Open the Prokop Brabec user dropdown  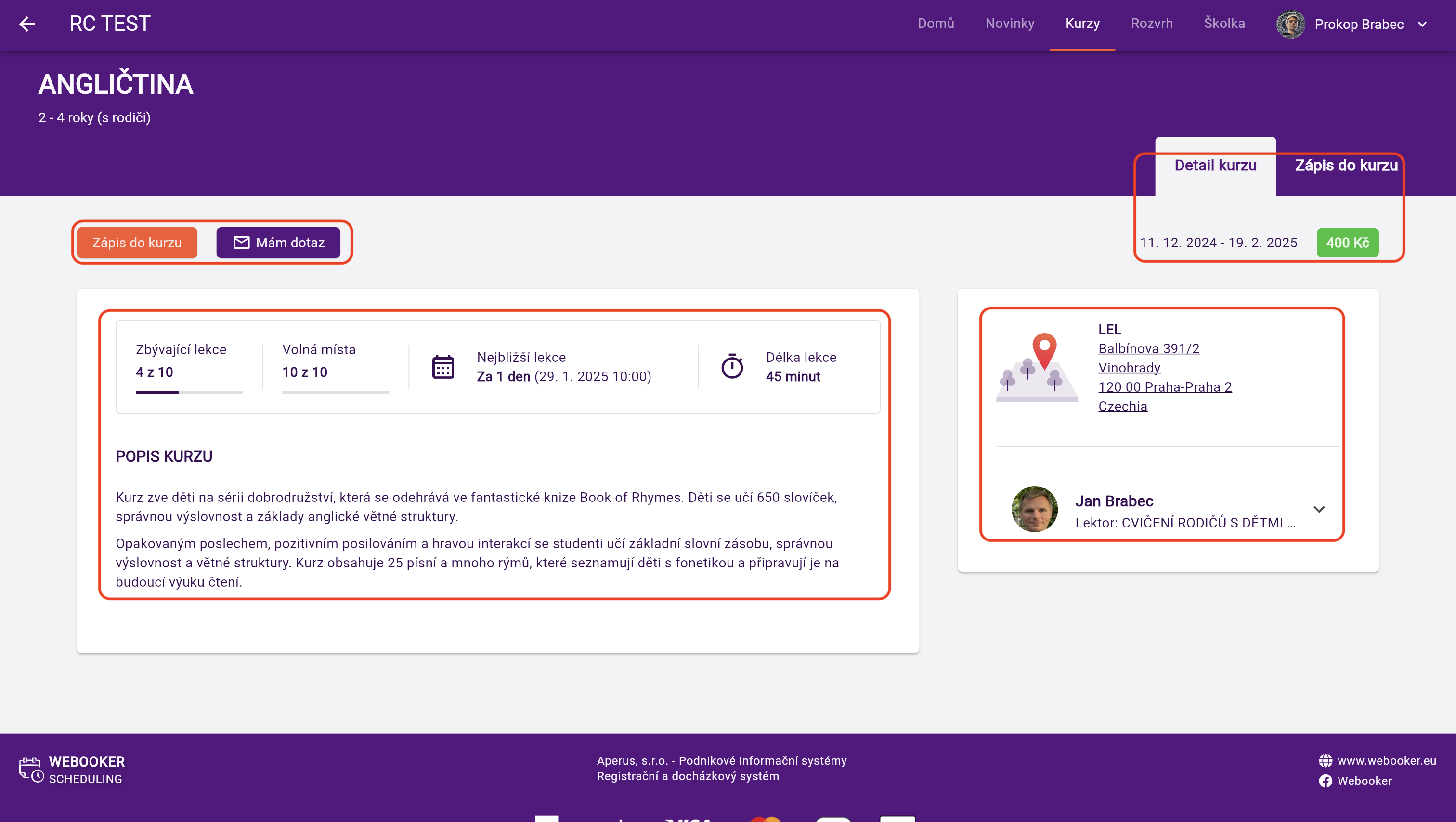pos(1423,24)
